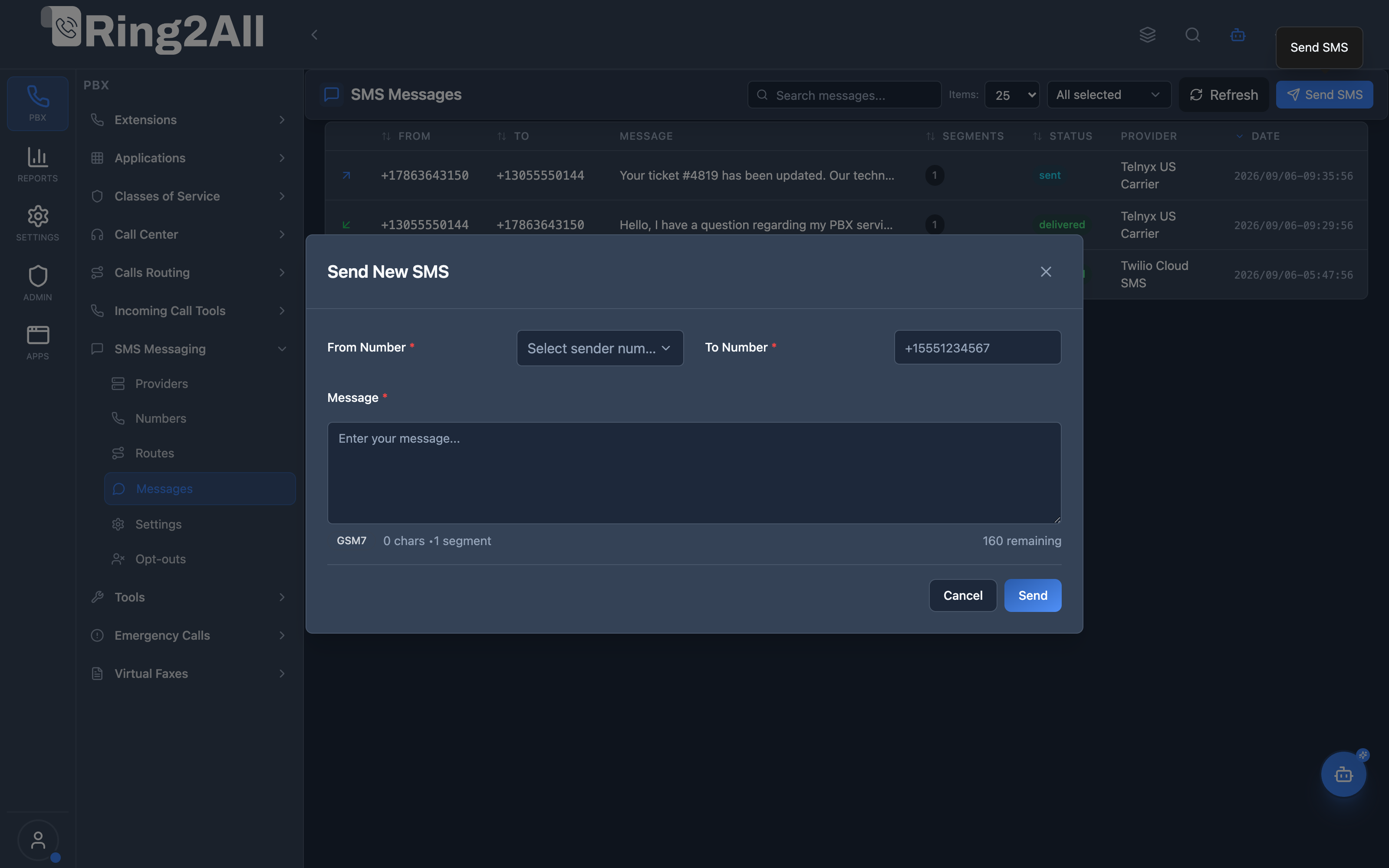Open the Reports section icon
The image size is (1389, 868).
[37, 165]
